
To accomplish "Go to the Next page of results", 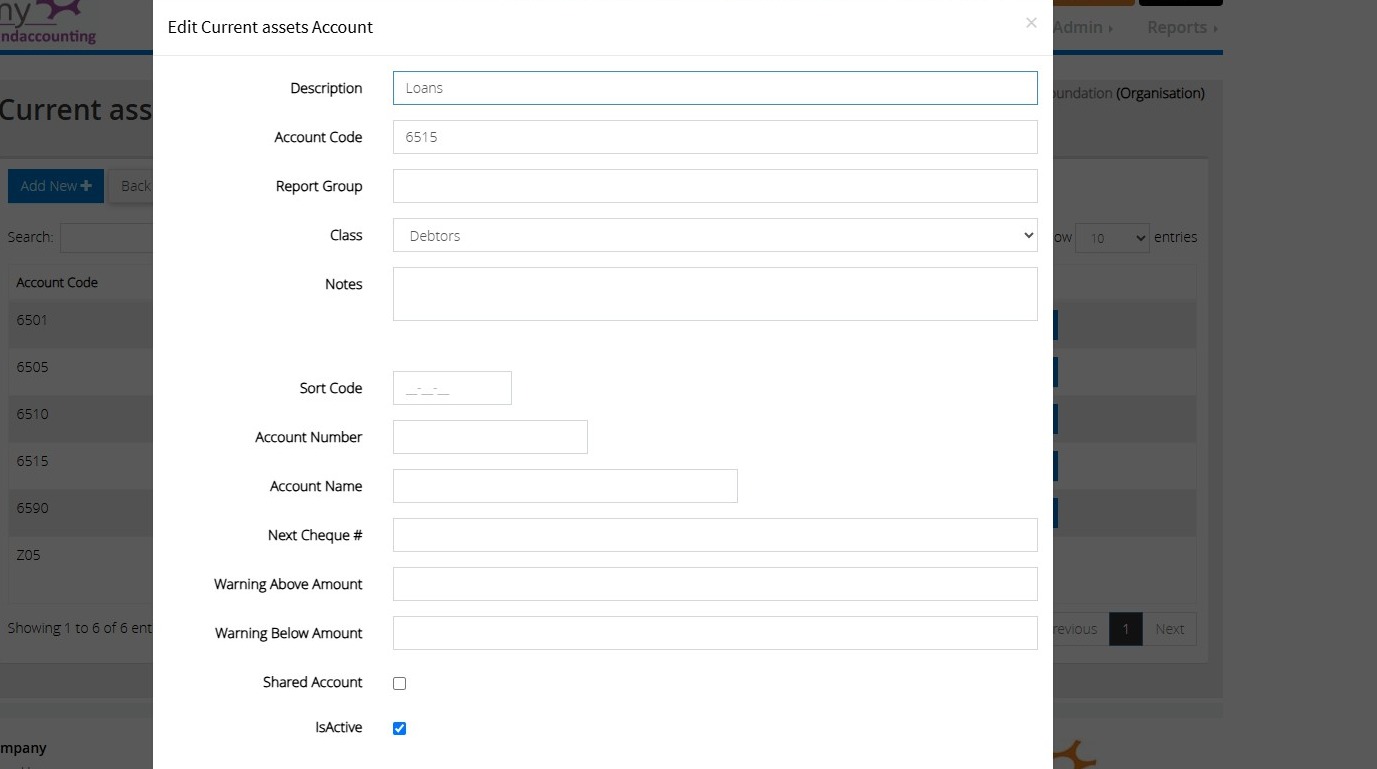I will (x=1169, y=629).
